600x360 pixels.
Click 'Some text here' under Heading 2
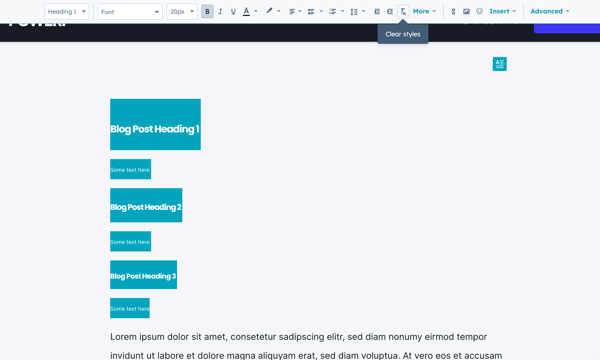click(x=130, y=241)
